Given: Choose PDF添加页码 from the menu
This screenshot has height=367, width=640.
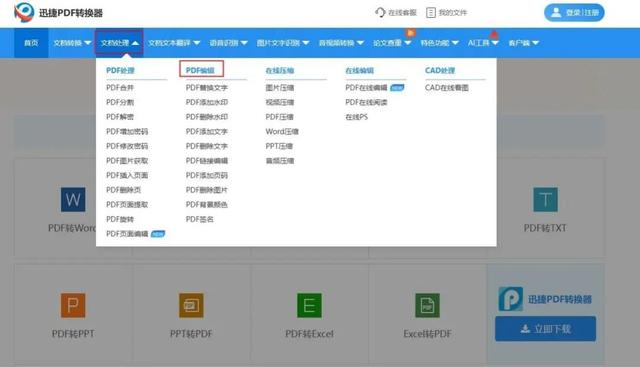Looking at the screenshot, I should pyautogui.click(x=207, y=176).
